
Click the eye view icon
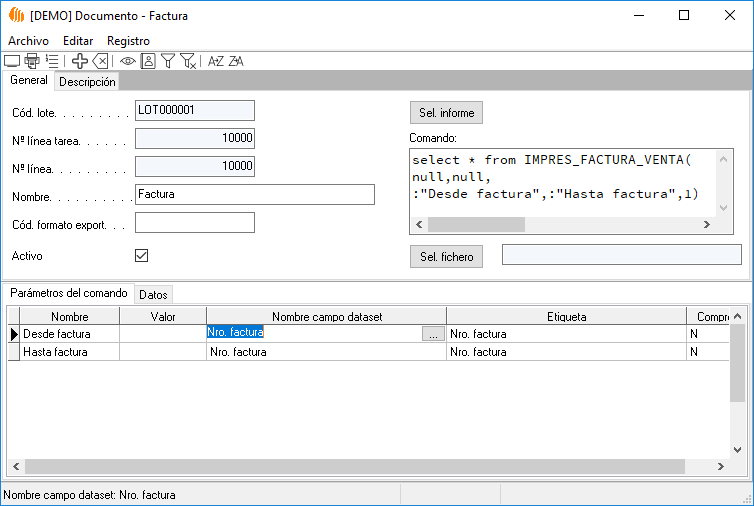[128, 61]
